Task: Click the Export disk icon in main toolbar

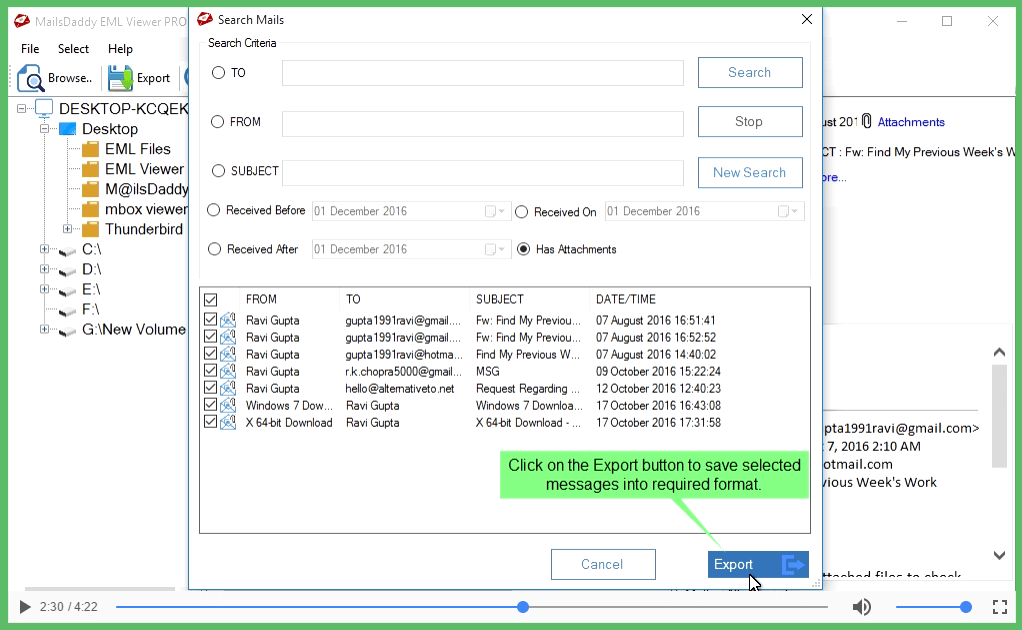Action: coord(120,78)
